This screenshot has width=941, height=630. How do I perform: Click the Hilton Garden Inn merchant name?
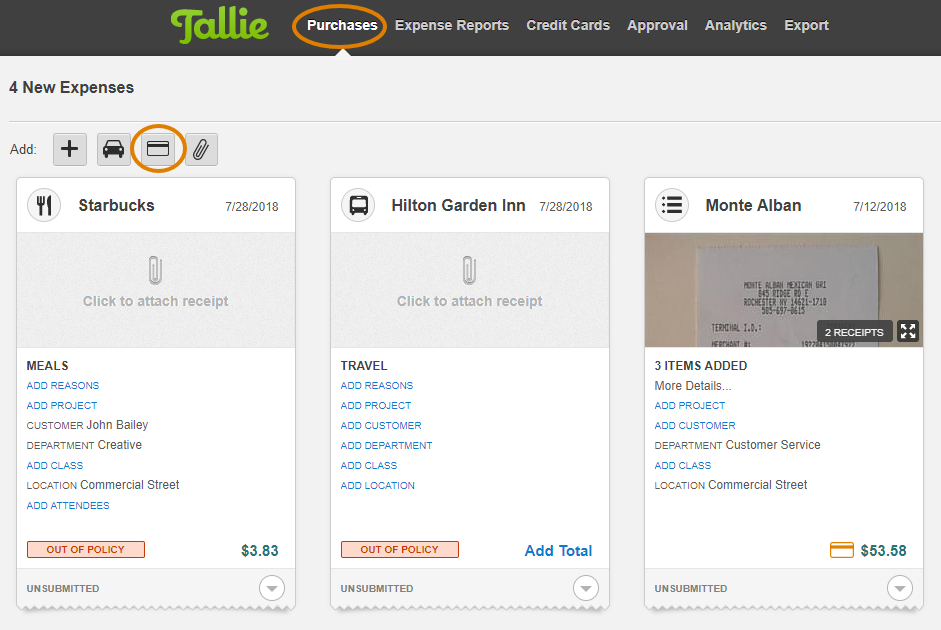coord(458,205)
